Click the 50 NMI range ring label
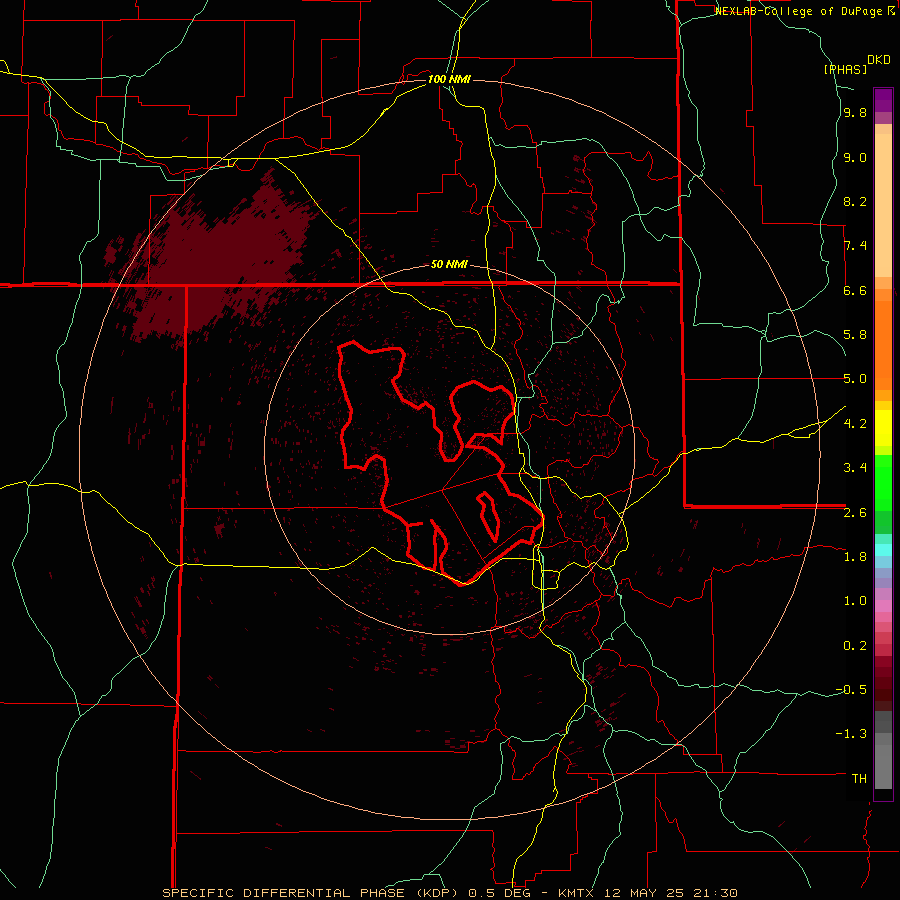Viewport: 900px width, 900px height. tap(449, 264)
